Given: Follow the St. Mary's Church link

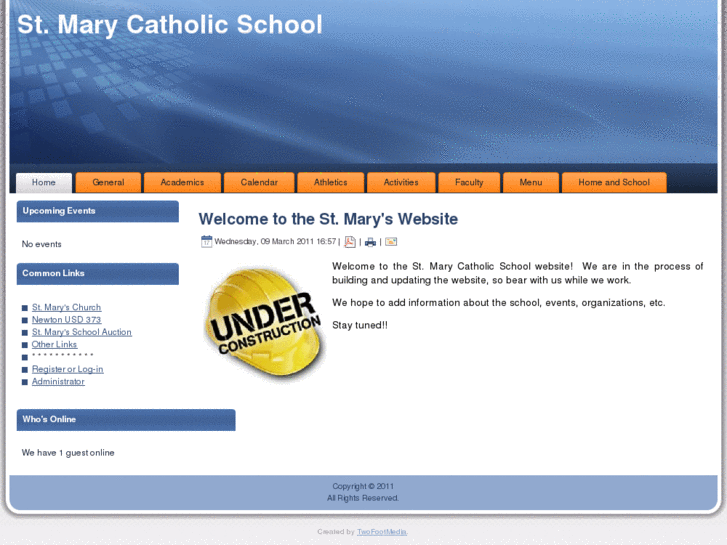Looking at the screenshot, I should (66, 308).
